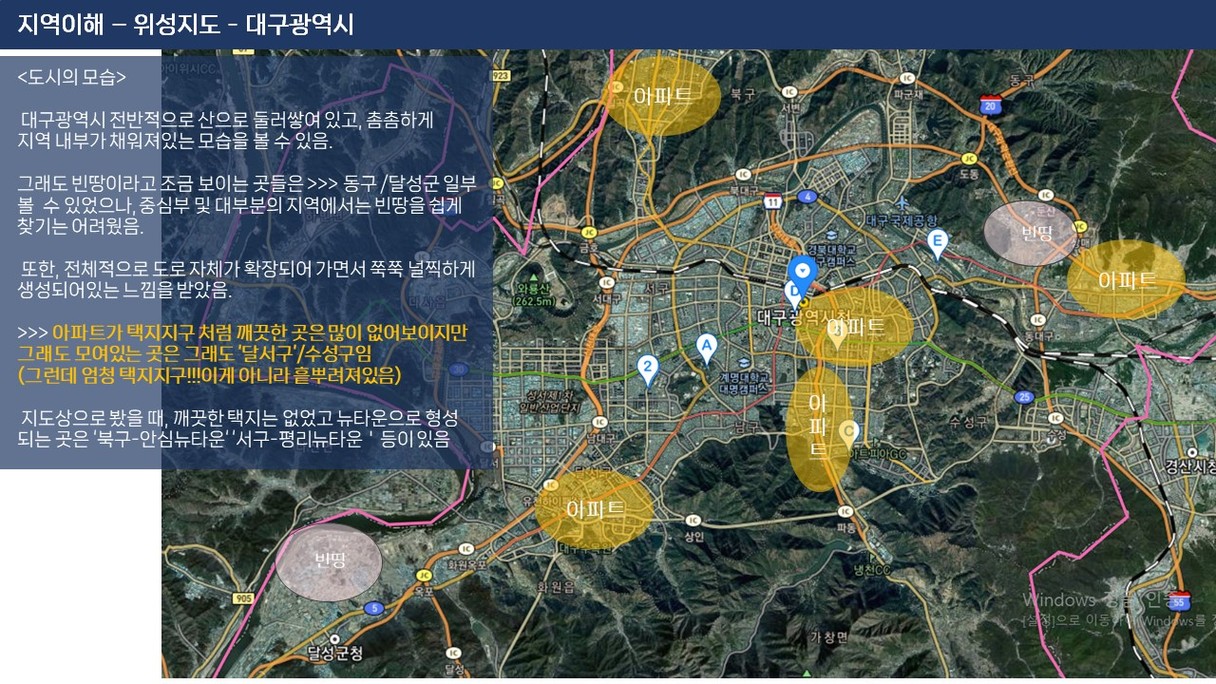Viewport: 1216px width, 684px height.
Task: Click the 화원읍 label
Action: 555,587
